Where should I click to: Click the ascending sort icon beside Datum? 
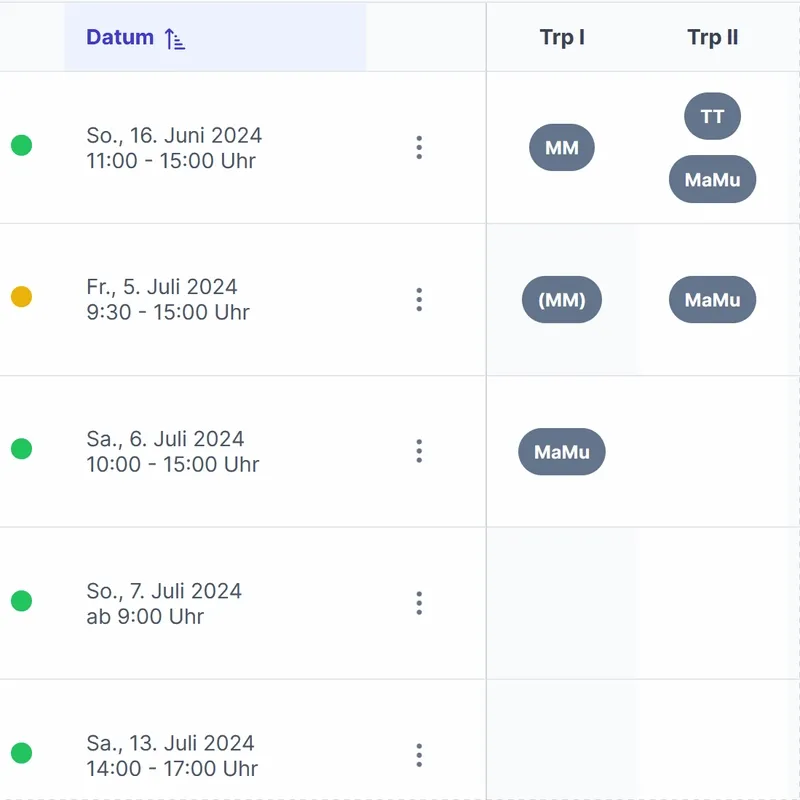tap(175, 39)
